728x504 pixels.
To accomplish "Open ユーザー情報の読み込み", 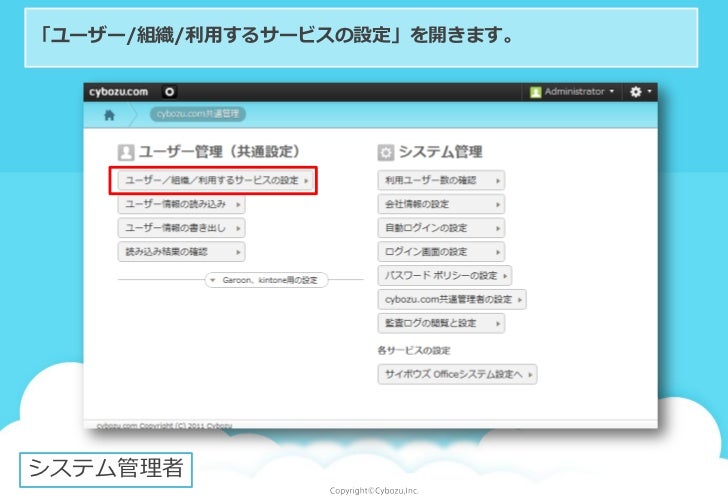I will point(182,204).
